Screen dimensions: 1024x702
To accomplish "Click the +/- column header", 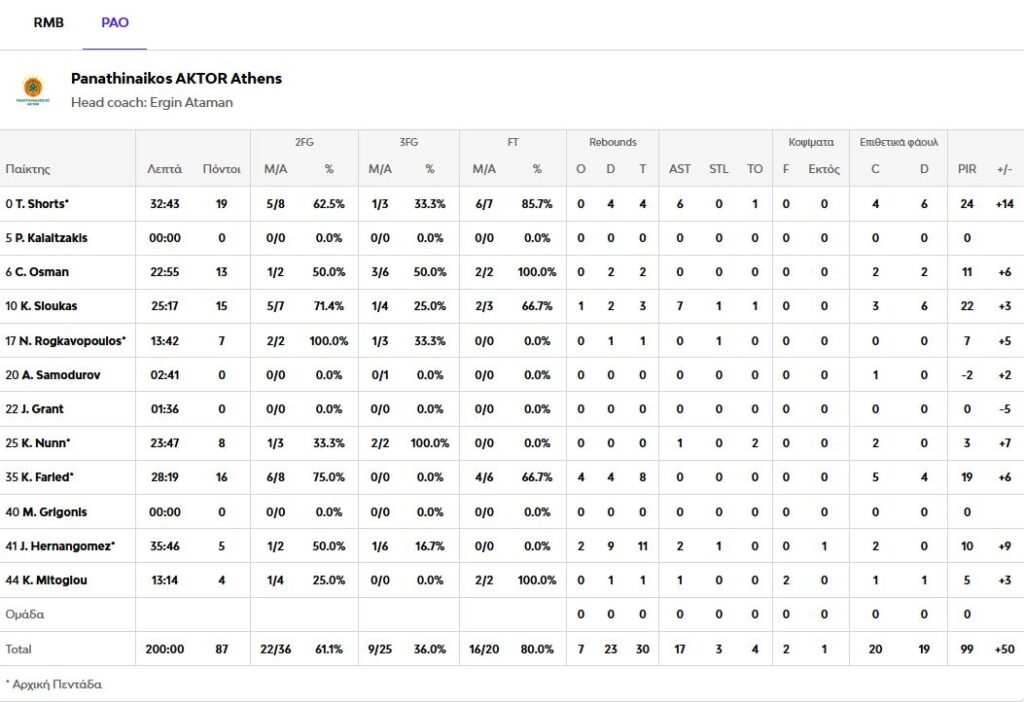I will coord(1004,169).
